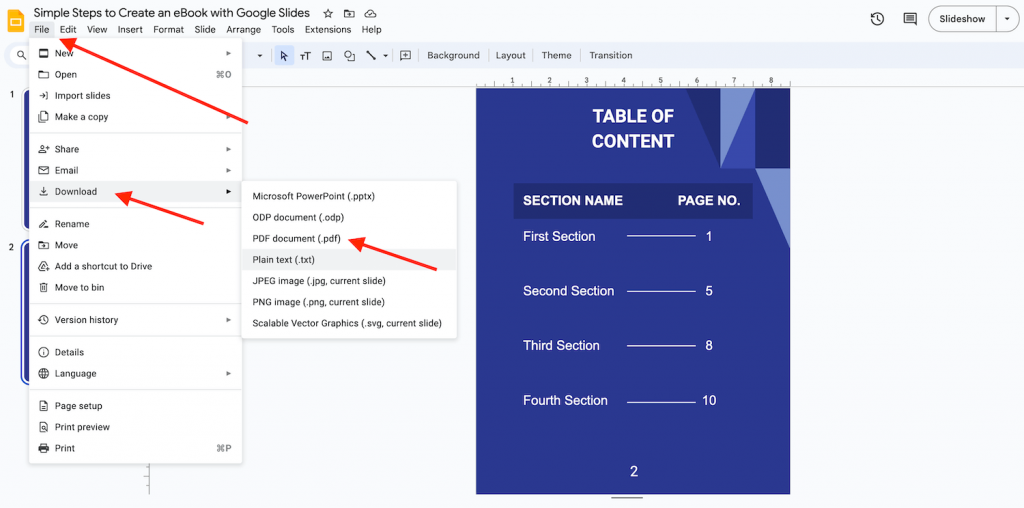This screenshot has height=508, width=1024.
Task: Select the insert image tool
Action: (x=327, y=56)
